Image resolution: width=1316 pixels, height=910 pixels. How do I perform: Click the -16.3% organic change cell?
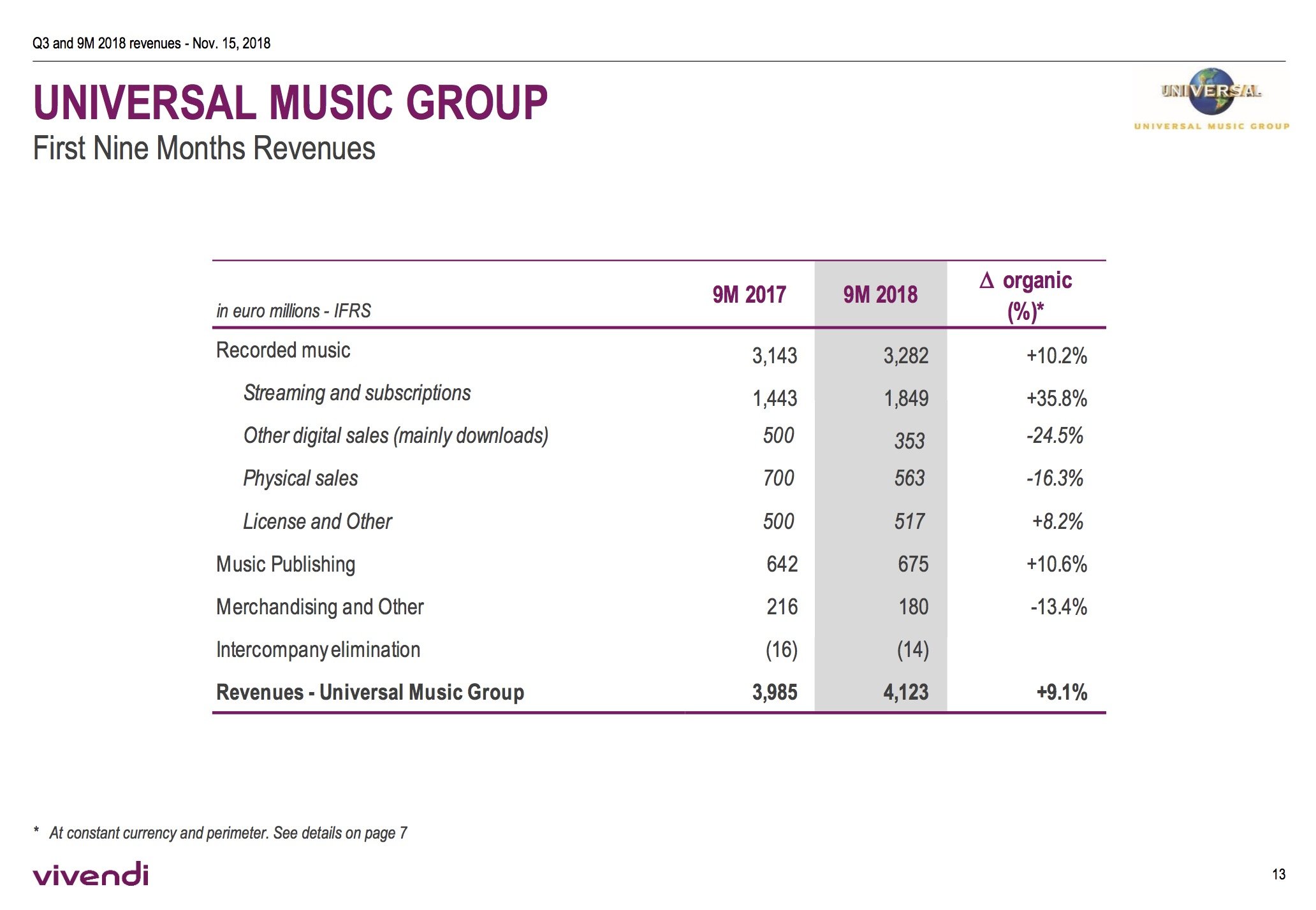[1055, 478]
